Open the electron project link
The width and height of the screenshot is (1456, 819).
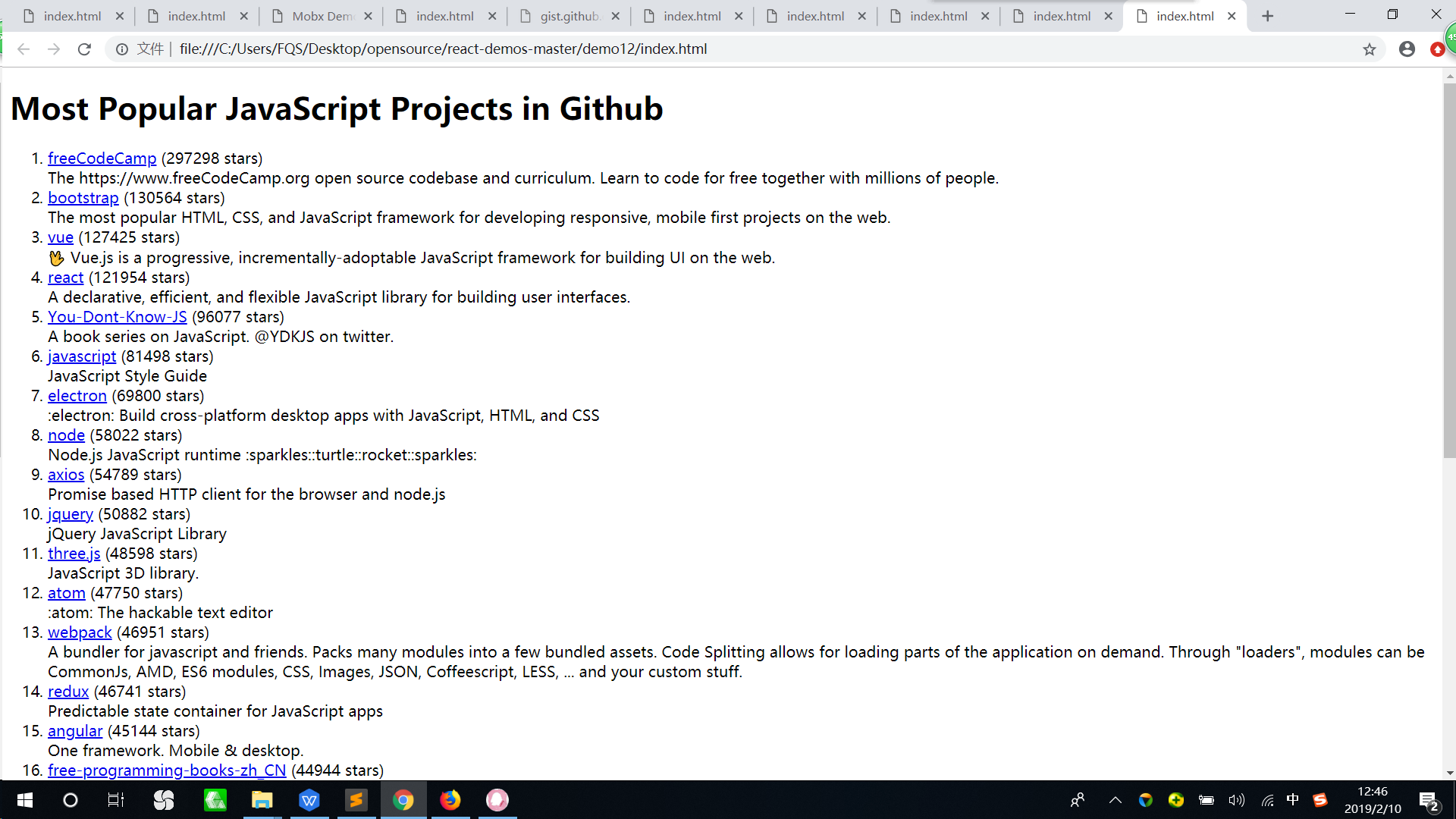pos(77,396)
